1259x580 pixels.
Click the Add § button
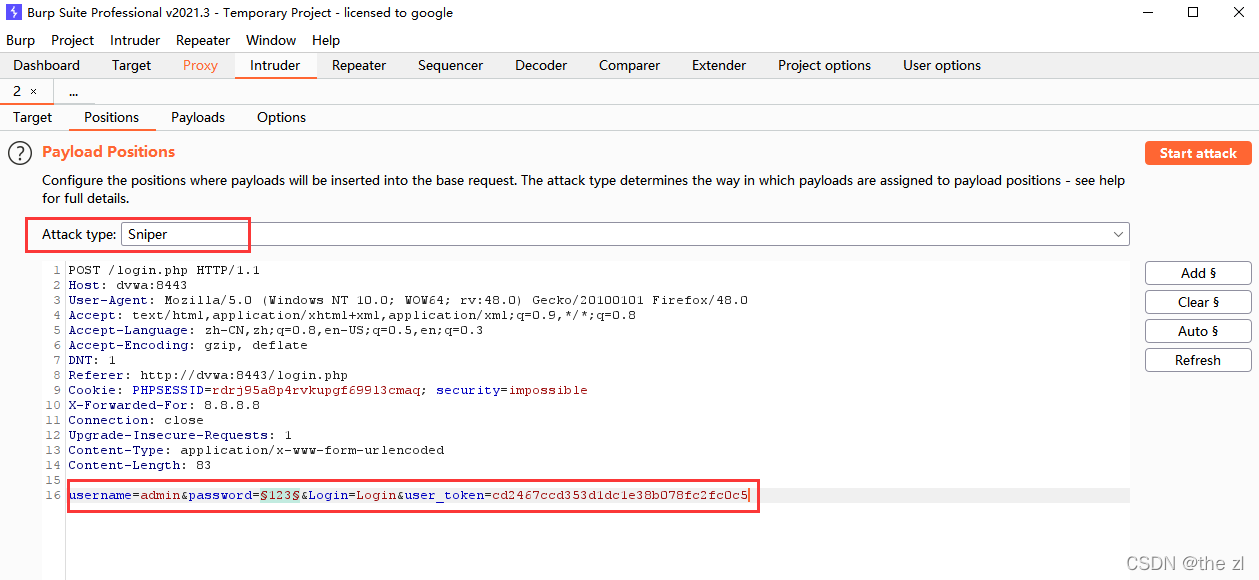point(1198,273)
